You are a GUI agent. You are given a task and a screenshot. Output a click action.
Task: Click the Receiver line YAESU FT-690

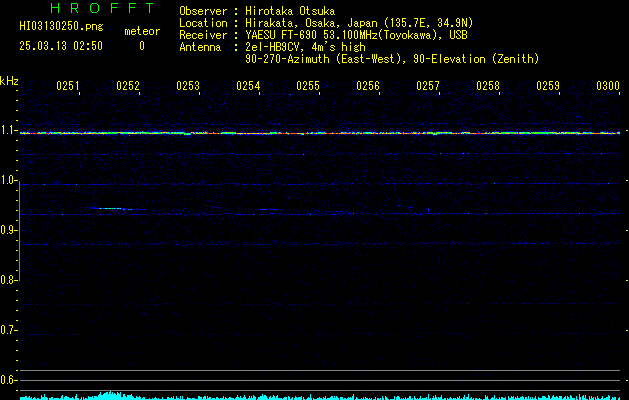(x=323, y=35)
